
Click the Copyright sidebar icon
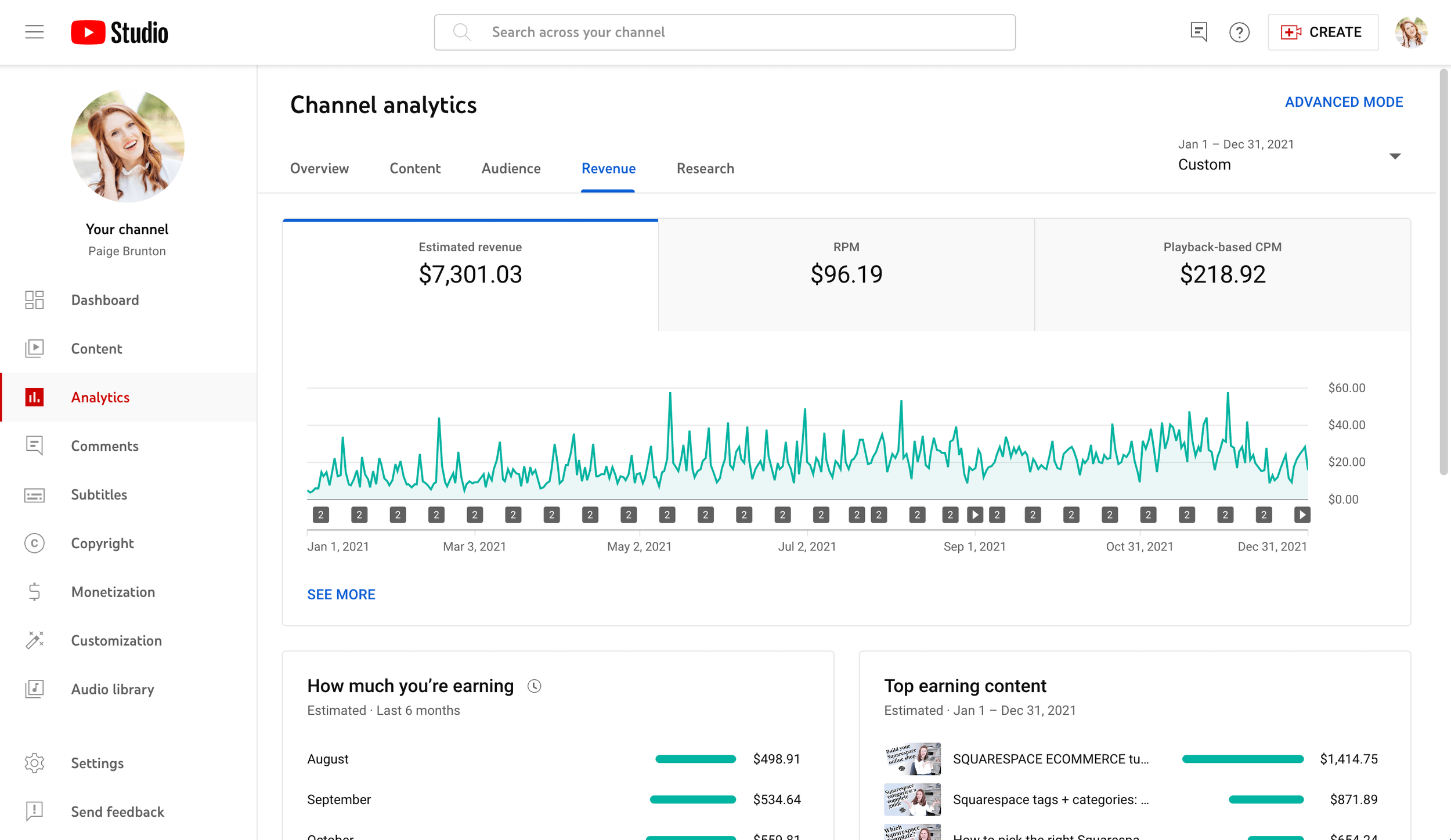34,543
